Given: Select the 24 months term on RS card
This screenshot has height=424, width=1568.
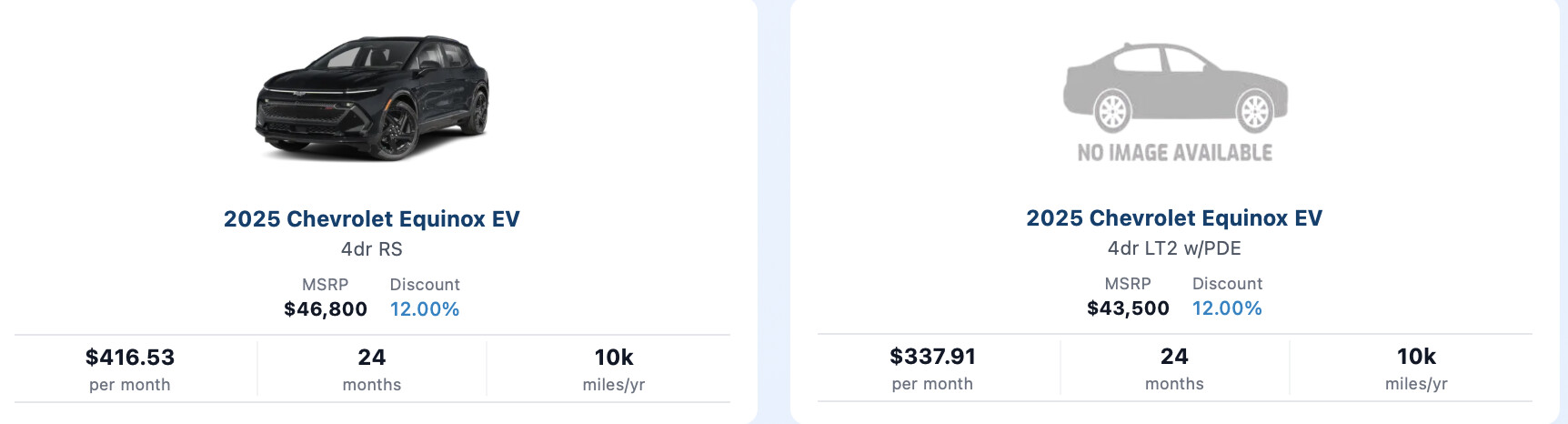Looking at the screenshot, I should (372, 369).
